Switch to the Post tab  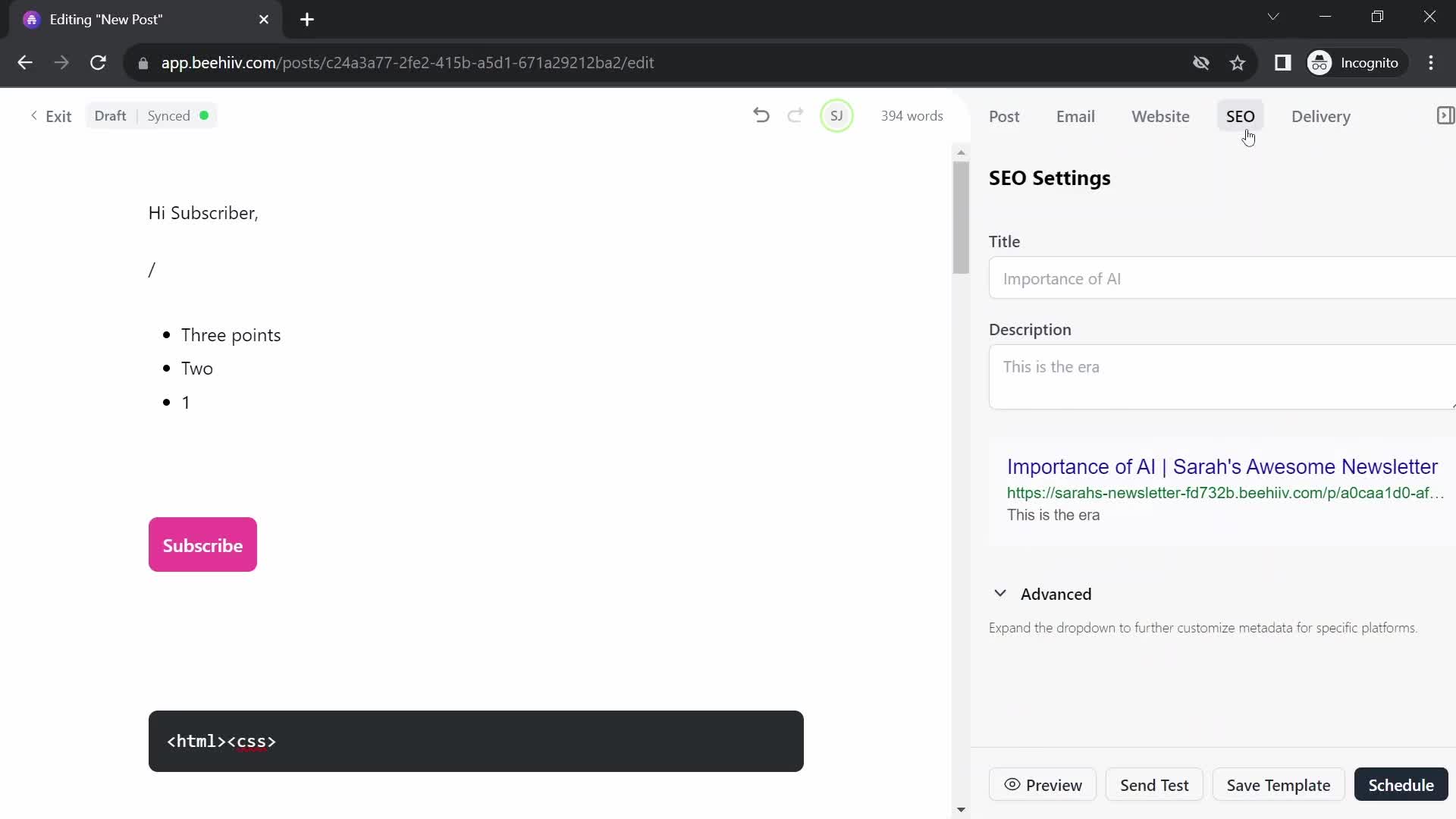click(1004, 116)
